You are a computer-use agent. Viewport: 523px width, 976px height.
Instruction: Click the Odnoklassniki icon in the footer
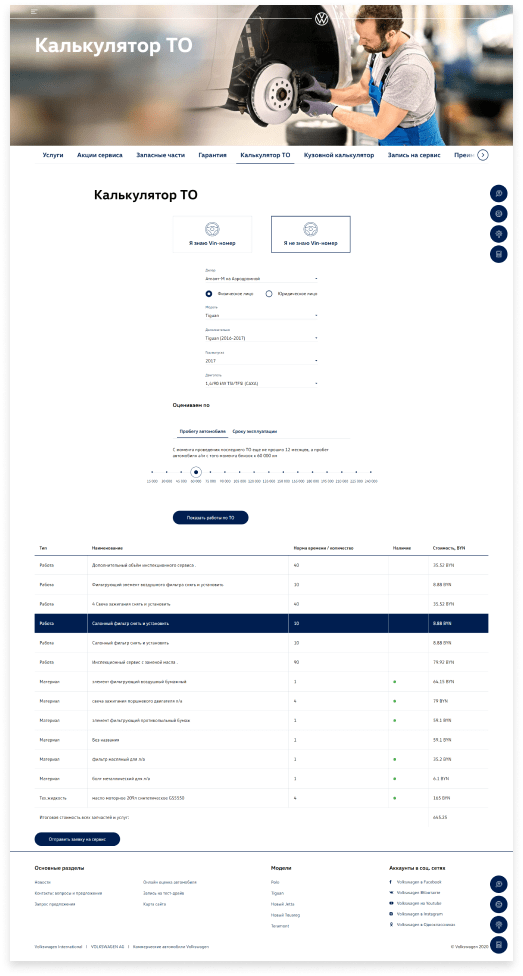(390, 924)
